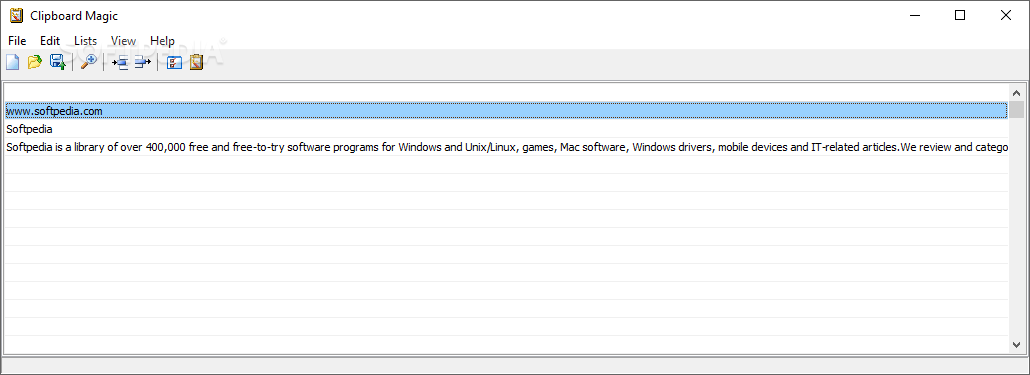The height and width of the screenshot is (375, 1030).
Task: Click the arrow-into-list insert icon
Action: point(120,62)
